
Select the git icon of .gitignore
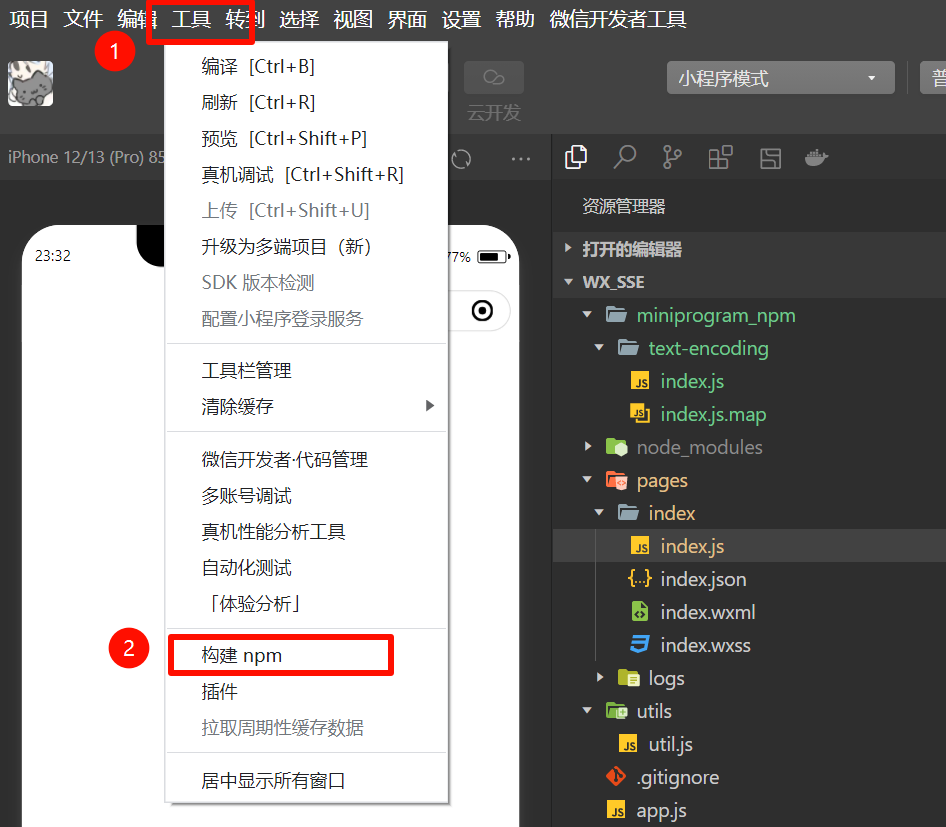[616, 777]
